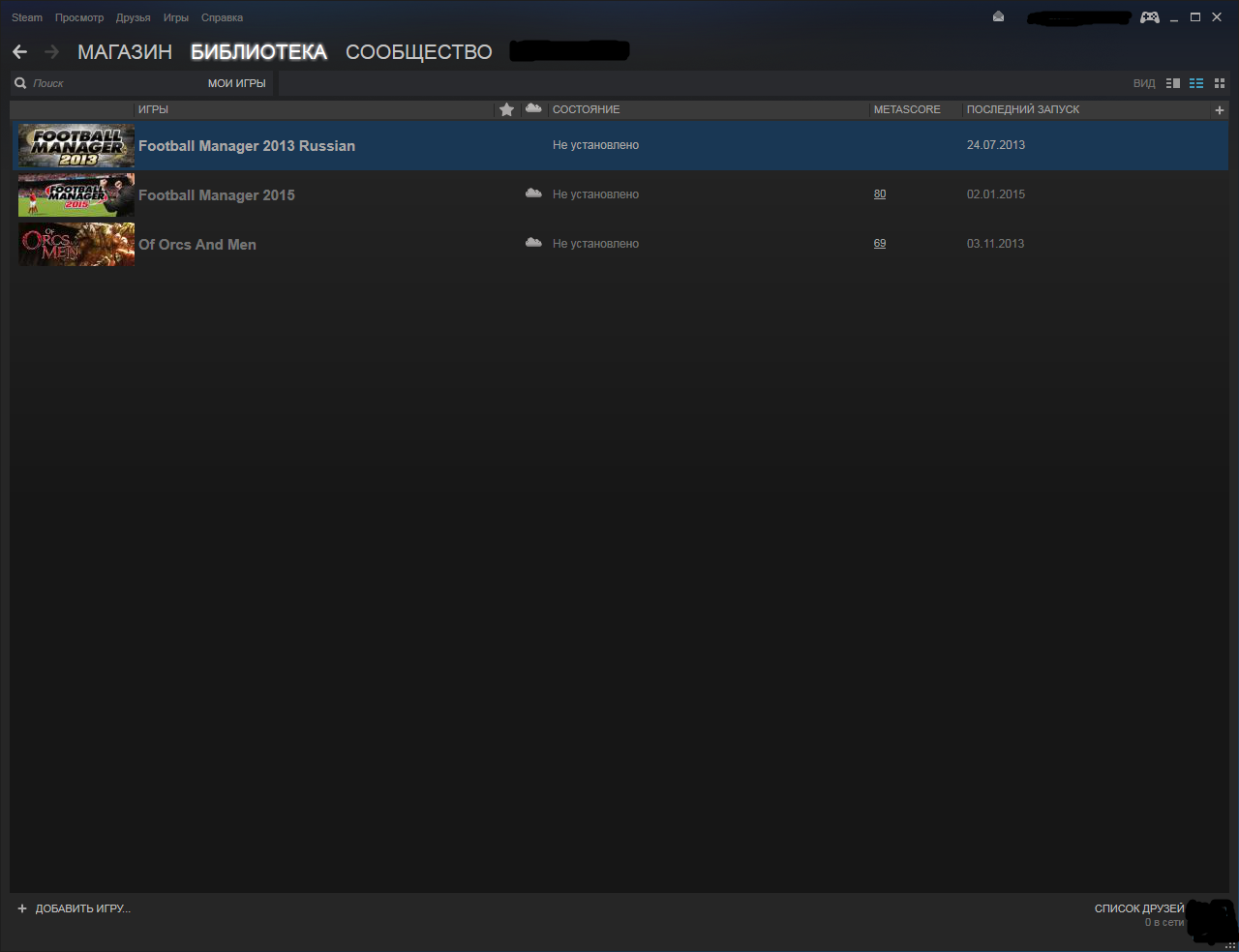The height and width of the screenshot is (952, 1239).
Task: Click ДОБАВИТЬ ИГРУ... button
Action: [83, 908]
